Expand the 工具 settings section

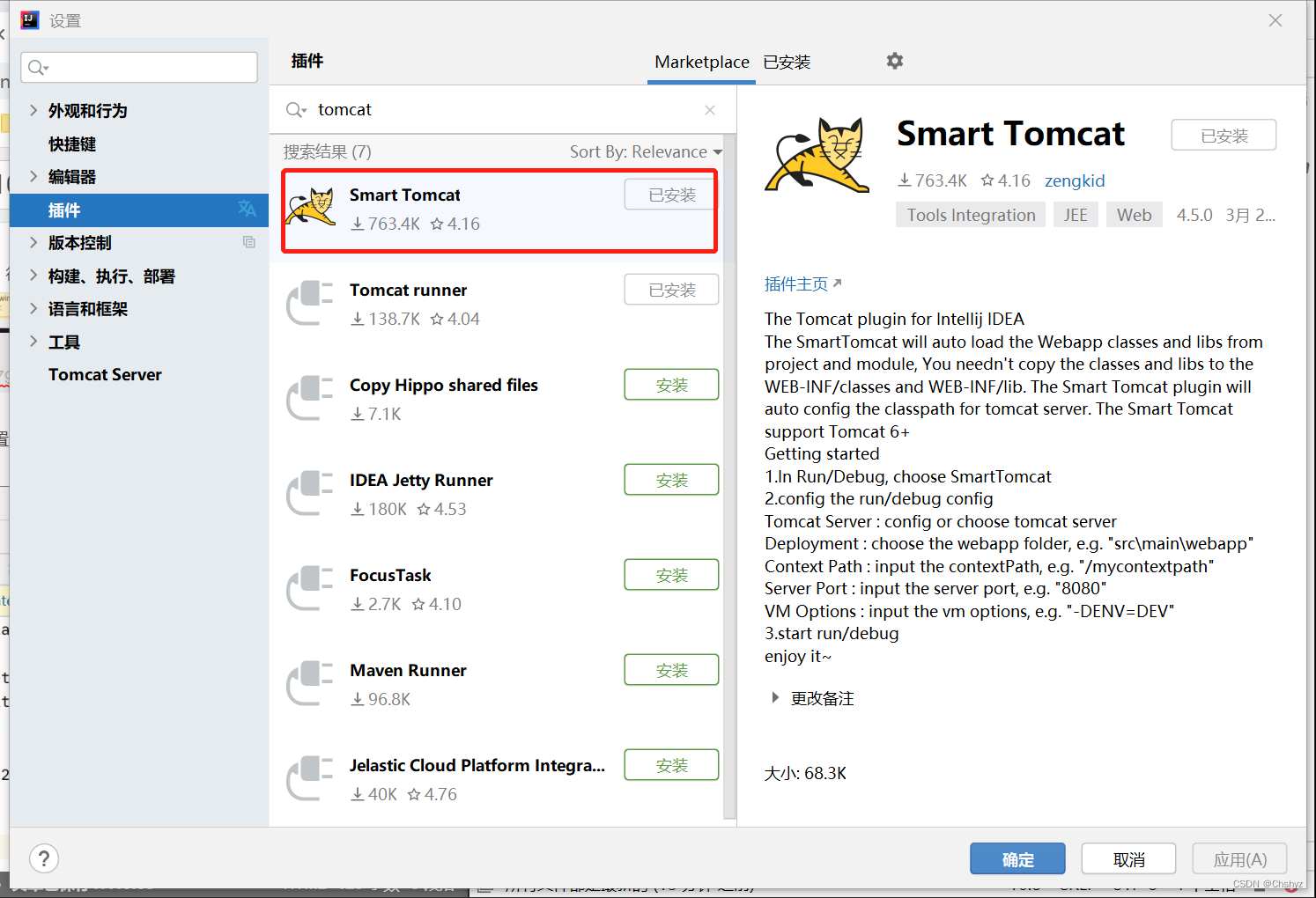pos(33,342)
